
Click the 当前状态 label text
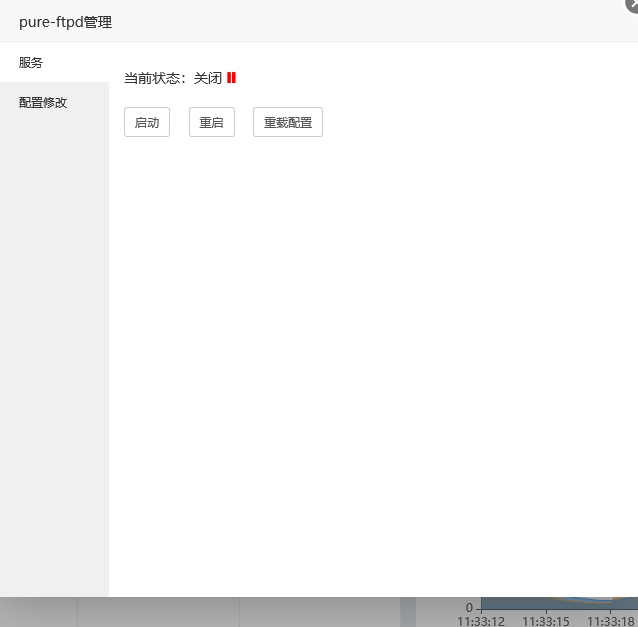click(x=155, y=78)
